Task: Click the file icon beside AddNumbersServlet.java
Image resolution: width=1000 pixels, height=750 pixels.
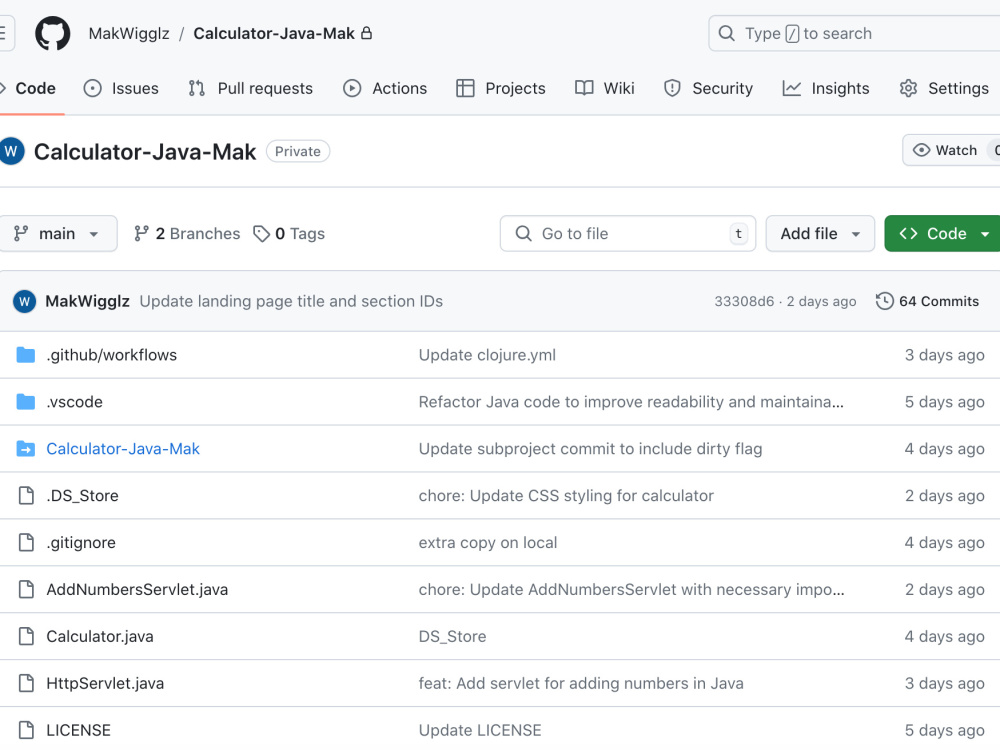Action: click(x=26, y=589)
